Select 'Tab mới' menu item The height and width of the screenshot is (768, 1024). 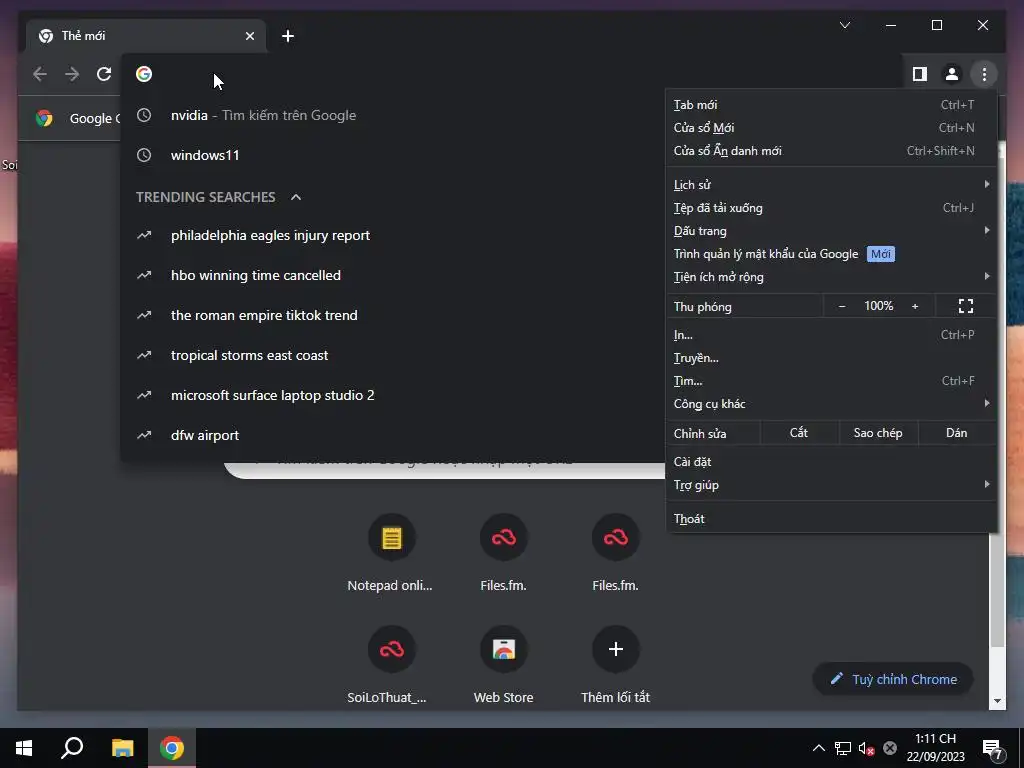click(831, 104)
